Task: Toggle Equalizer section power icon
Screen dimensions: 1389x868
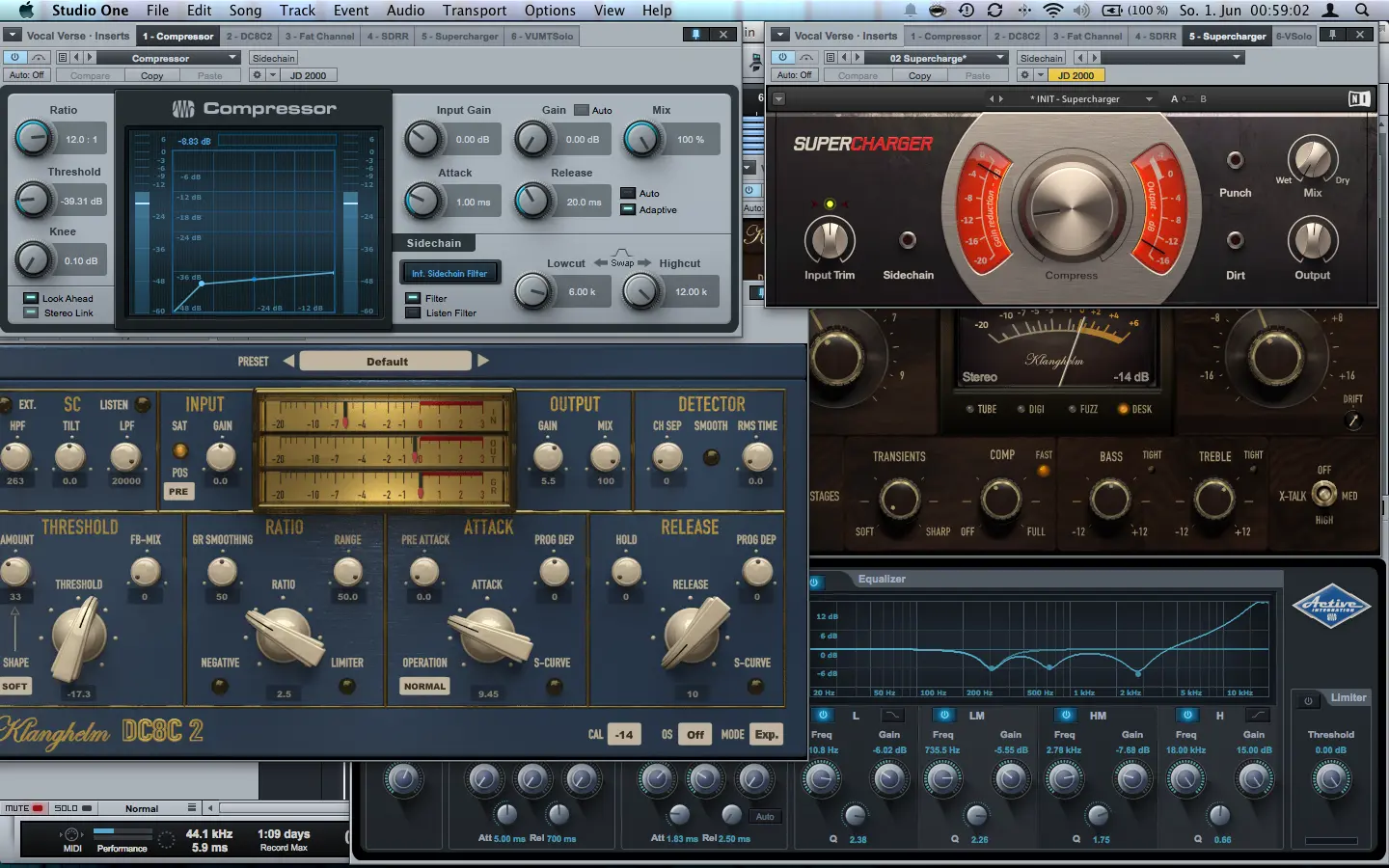Action: click(815, 583)
